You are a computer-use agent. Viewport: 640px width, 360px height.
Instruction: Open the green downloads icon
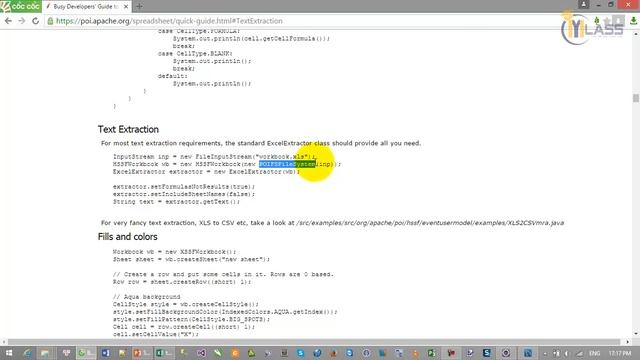pyautogui.click(x=633, y=21)
